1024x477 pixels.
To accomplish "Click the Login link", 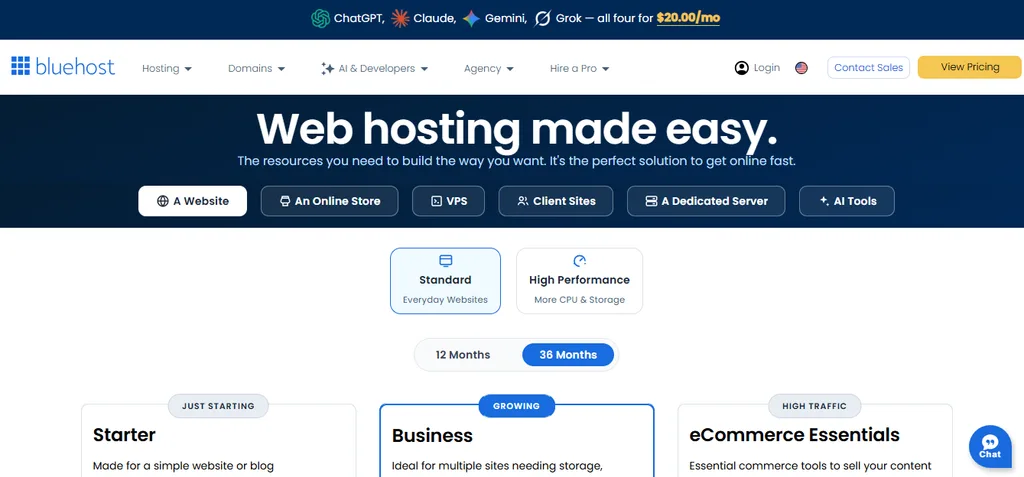I will point(767,67).
